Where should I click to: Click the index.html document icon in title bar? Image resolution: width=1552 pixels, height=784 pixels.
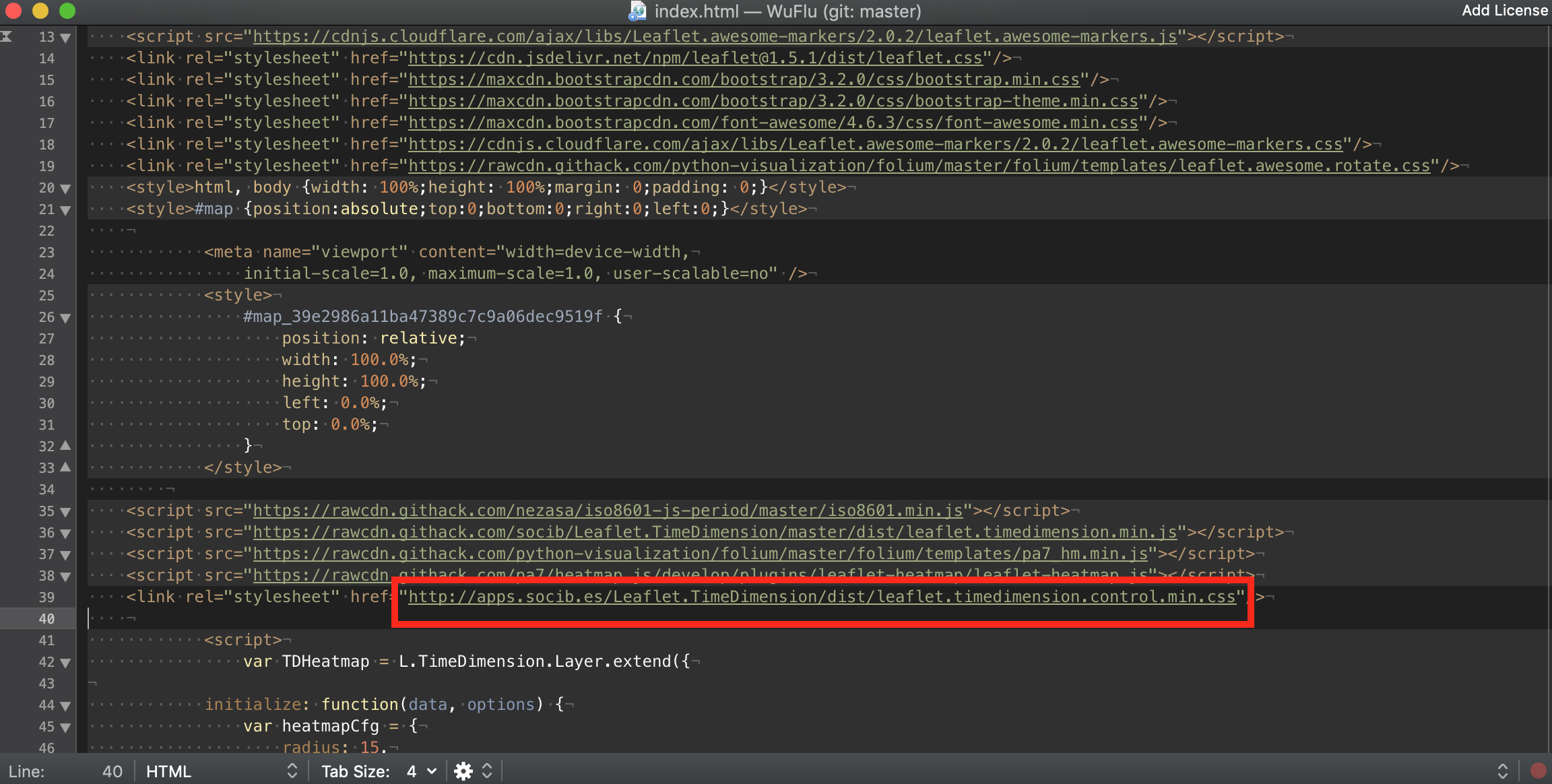[x=637, y=11]
